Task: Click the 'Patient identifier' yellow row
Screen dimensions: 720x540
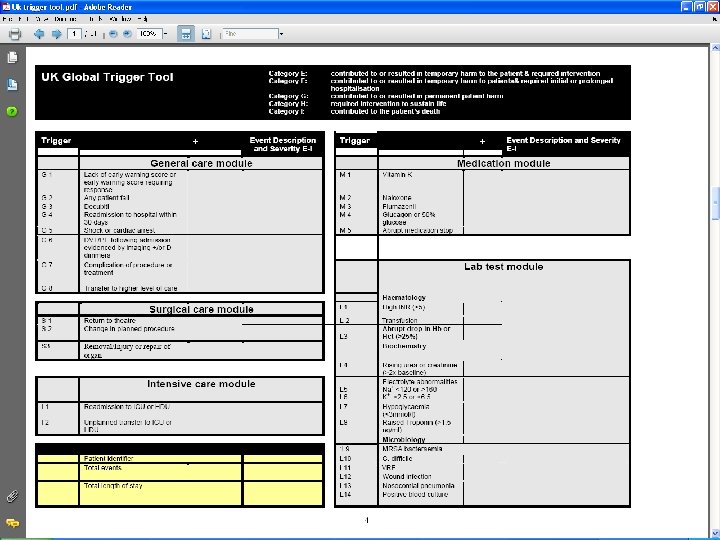Action: click(x=180, y=458)
